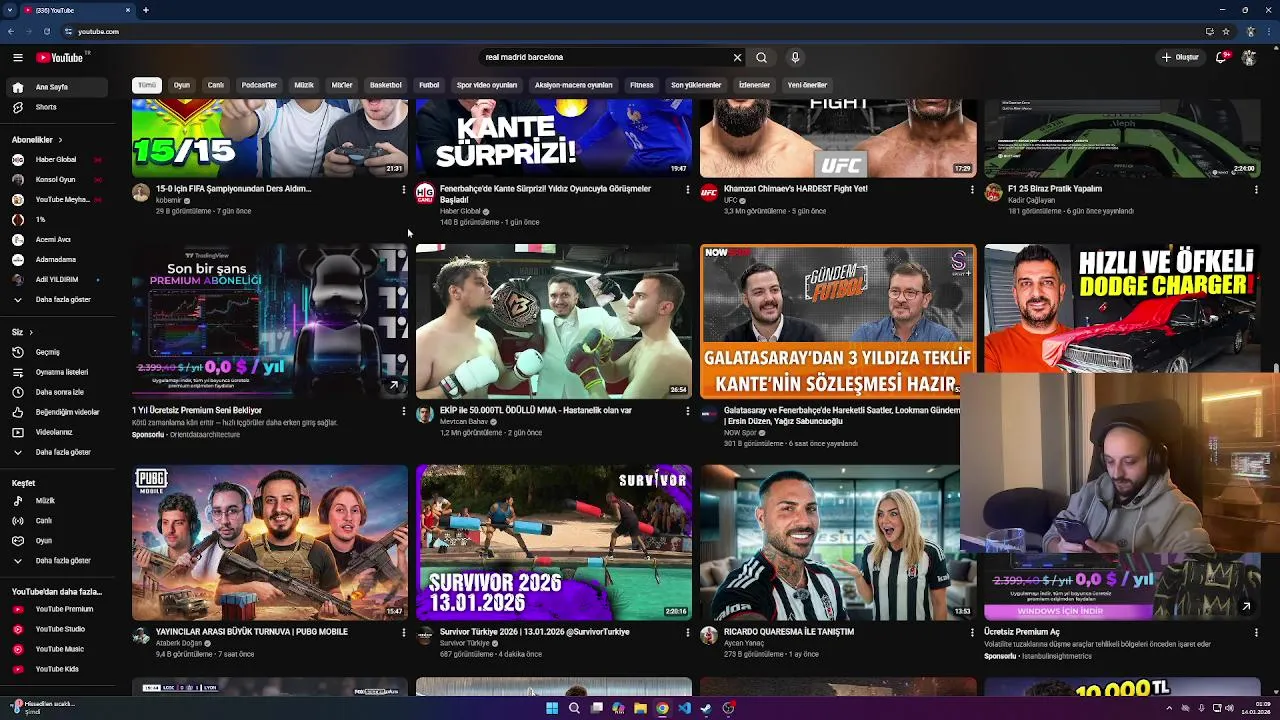Open options for Khamzat Chimaev video

coord(971,189)
